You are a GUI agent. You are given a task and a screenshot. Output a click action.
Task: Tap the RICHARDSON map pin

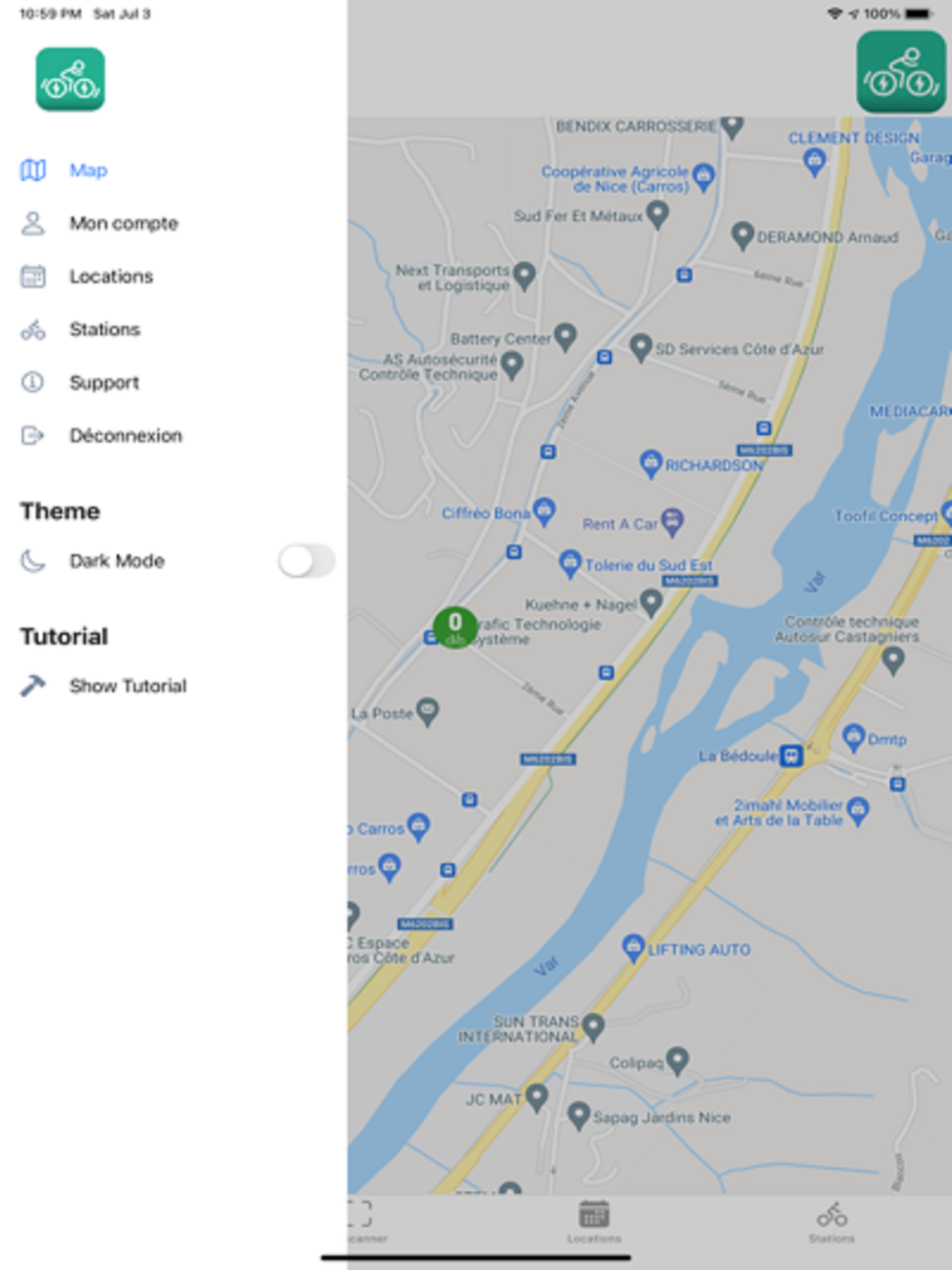click(x=650, y=464)
